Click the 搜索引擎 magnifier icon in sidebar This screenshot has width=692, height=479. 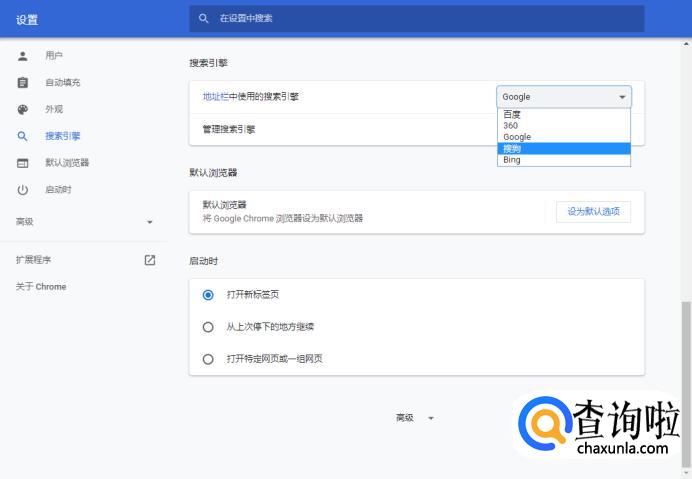(23, 136)
